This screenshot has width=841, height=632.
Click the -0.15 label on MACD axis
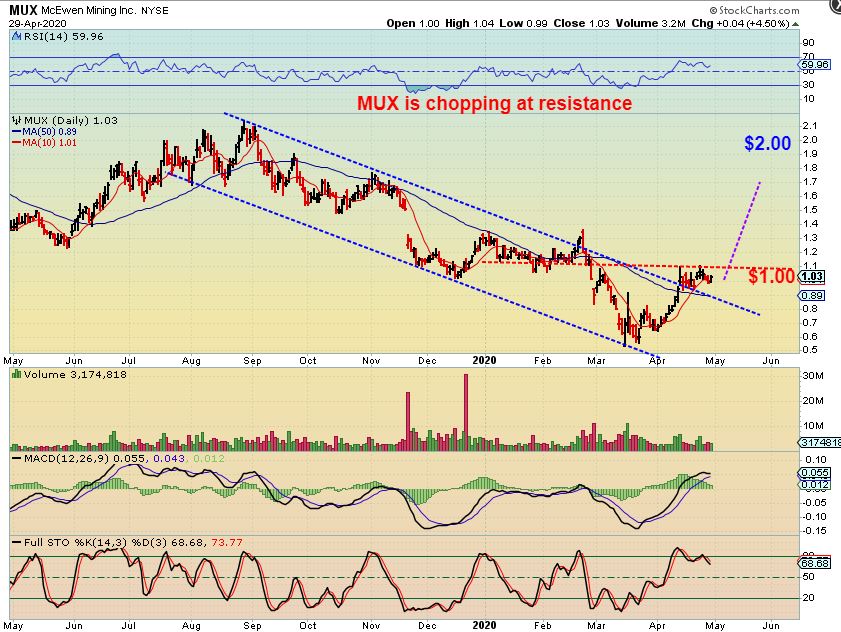pyautogui.click(x=814, y=531)
